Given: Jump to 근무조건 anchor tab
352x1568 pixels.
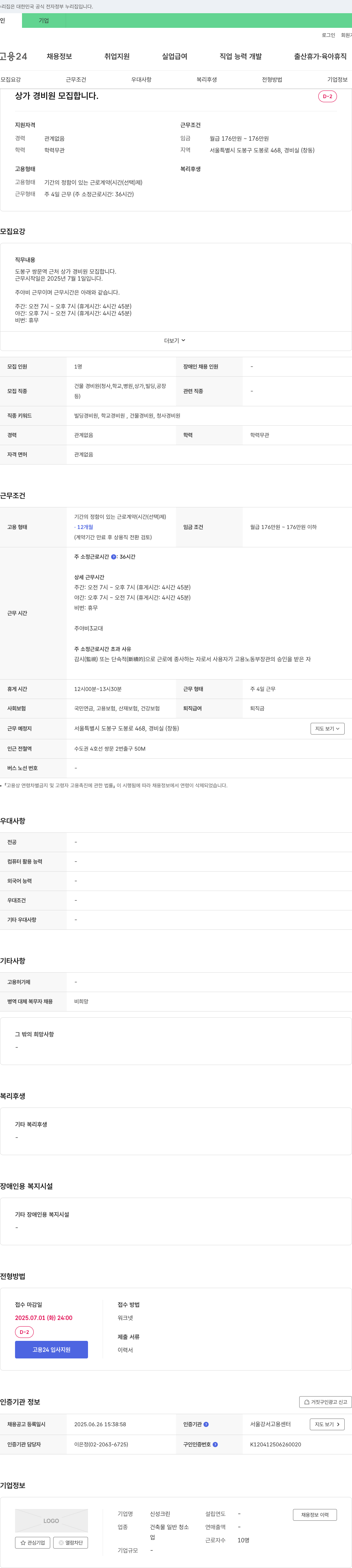Looking at the screenshot, I should (x=76, y=80).
